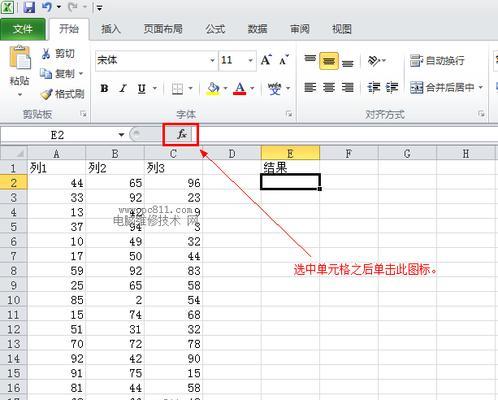Click the Decrease Indent icon
498x400 pixels.
point(374,88)
